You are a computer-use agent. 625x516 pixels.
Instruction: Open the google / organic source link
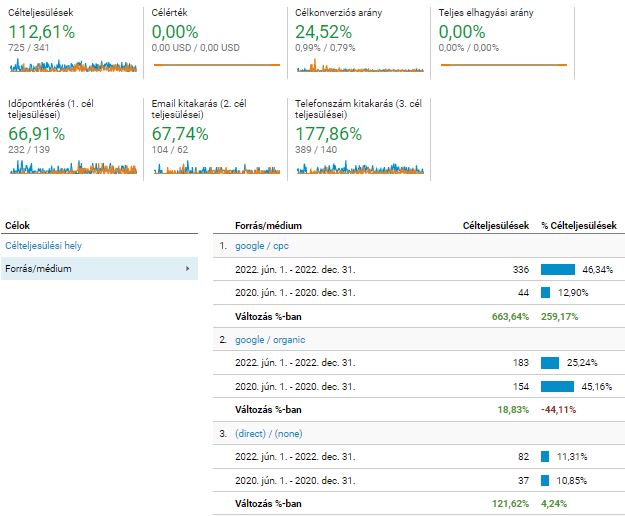click(269, 340)
